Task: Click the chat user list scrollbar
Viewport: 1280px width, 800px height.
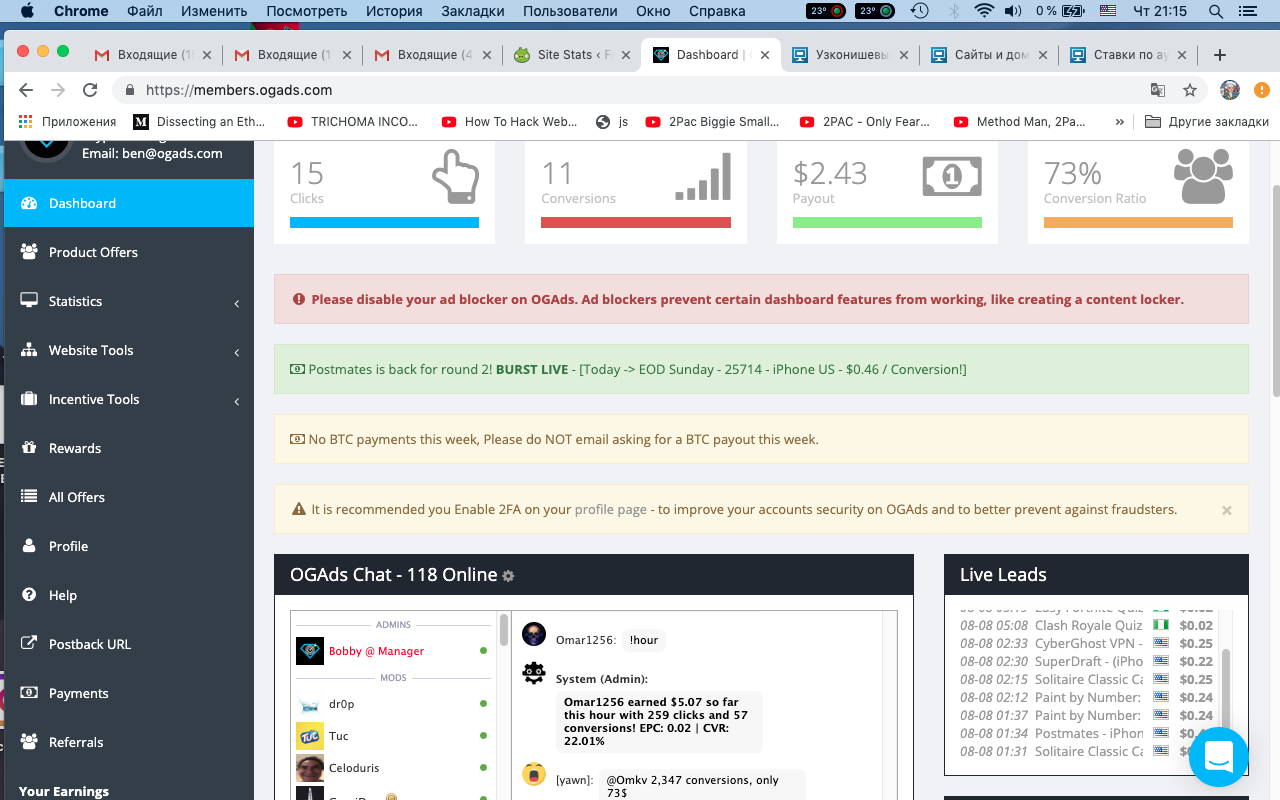Action: [x=503, y=630]
